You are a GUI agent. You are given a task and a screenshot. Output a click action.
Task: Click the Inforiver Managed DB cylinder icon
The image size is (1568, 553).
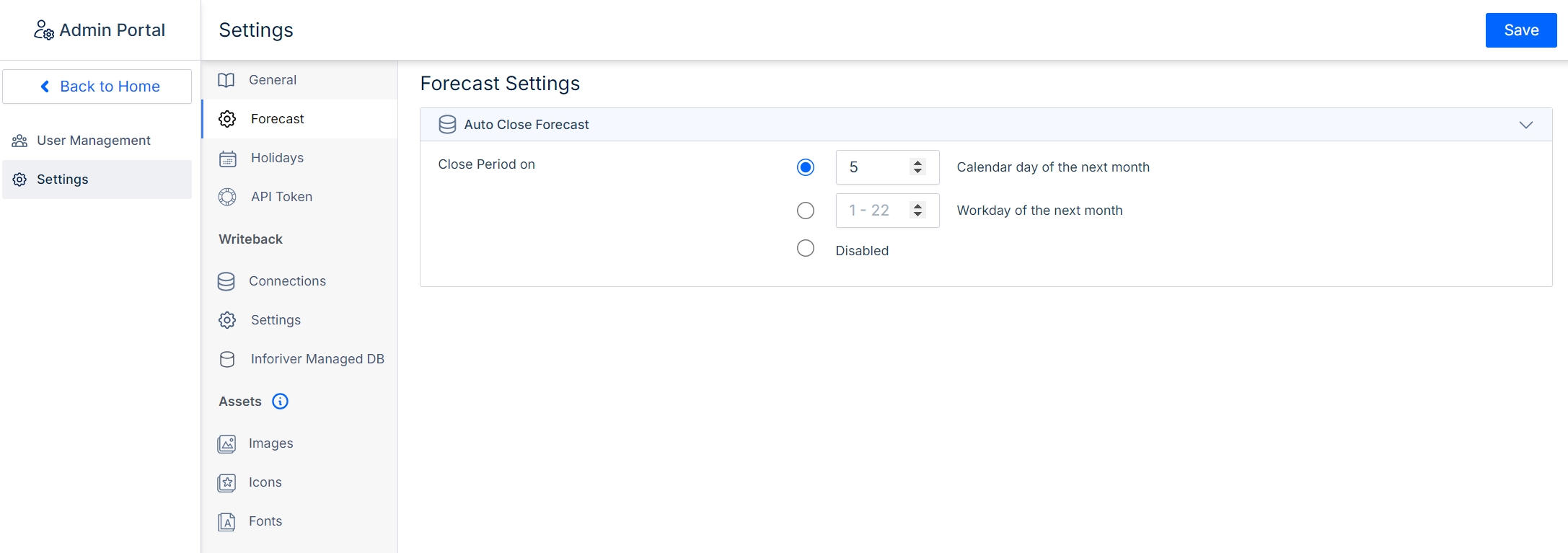coord(227,359)
